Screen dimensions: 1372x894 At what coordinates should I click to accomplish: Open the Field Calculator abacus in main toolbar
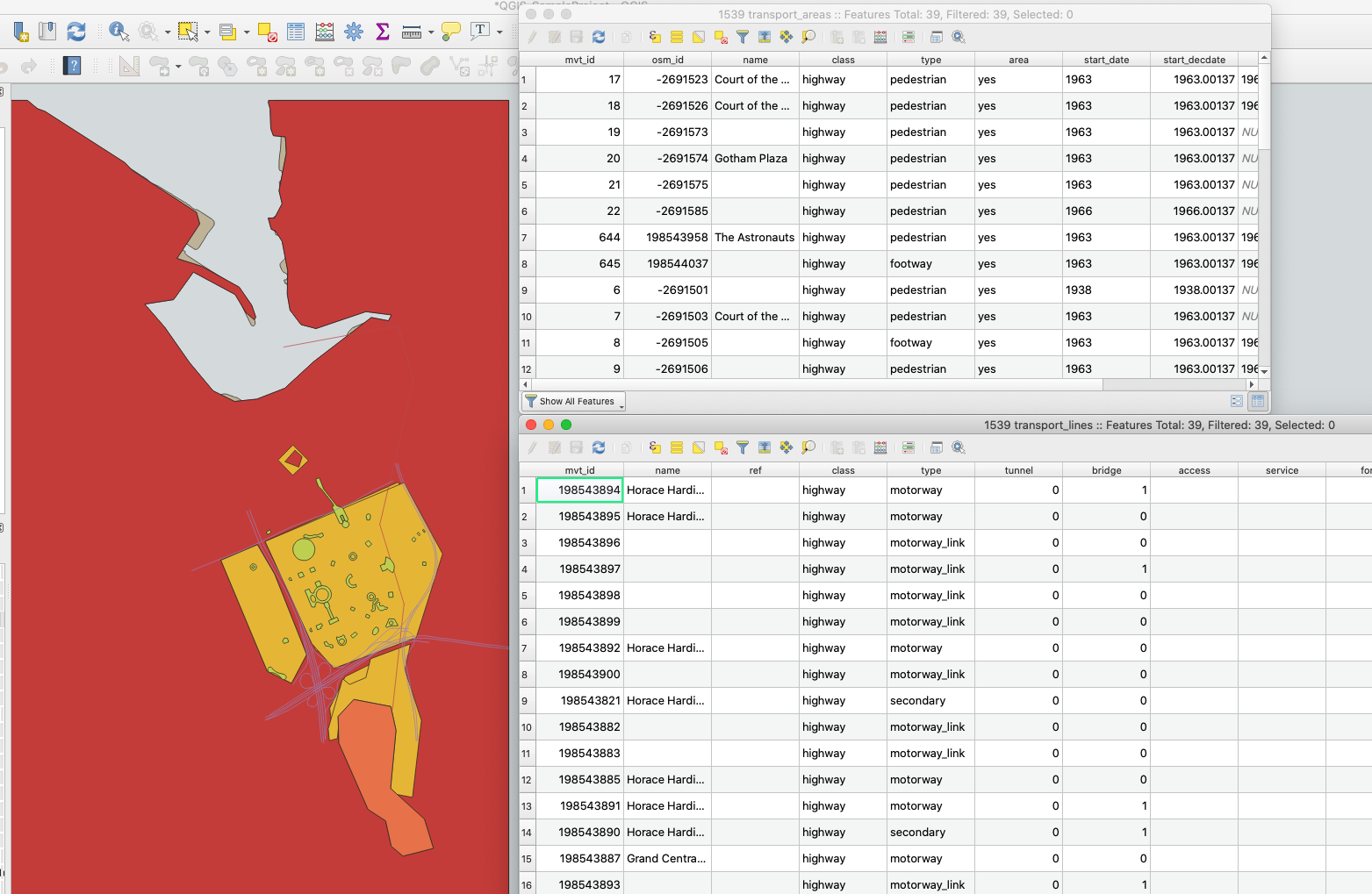(x=325, y=32)
